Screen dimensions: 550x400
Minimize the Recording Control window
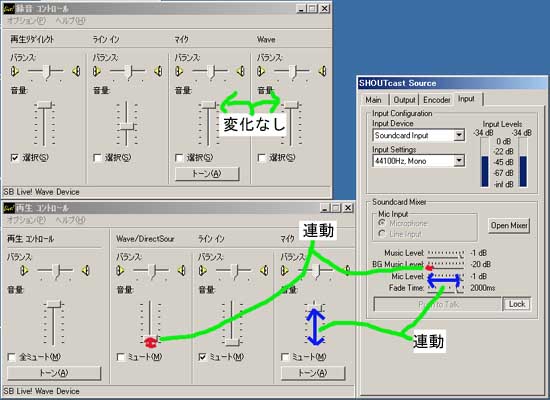pyautogui.click(x=301, y=8)
